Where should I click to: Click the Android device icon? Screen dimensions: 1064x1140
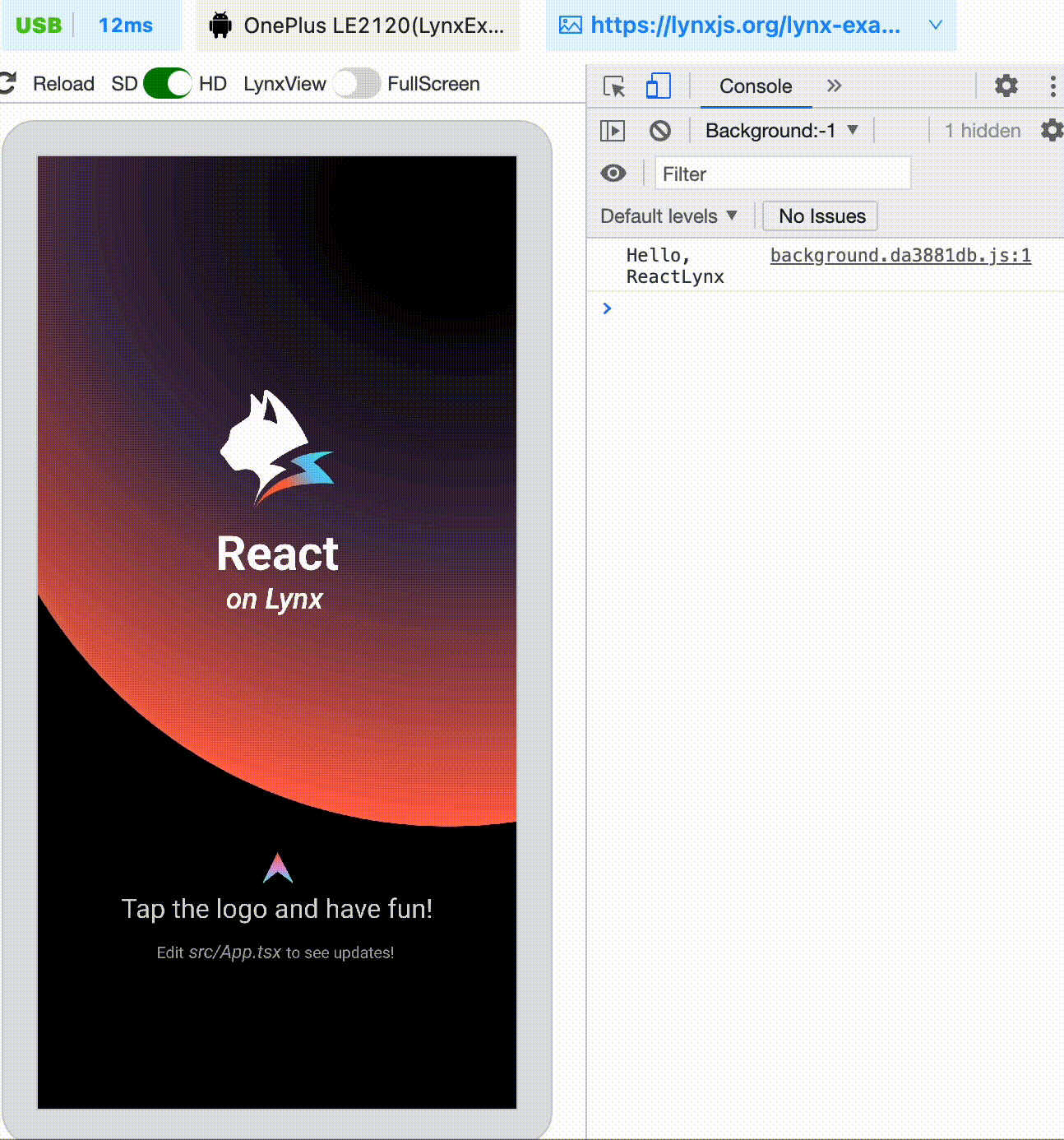220,25
